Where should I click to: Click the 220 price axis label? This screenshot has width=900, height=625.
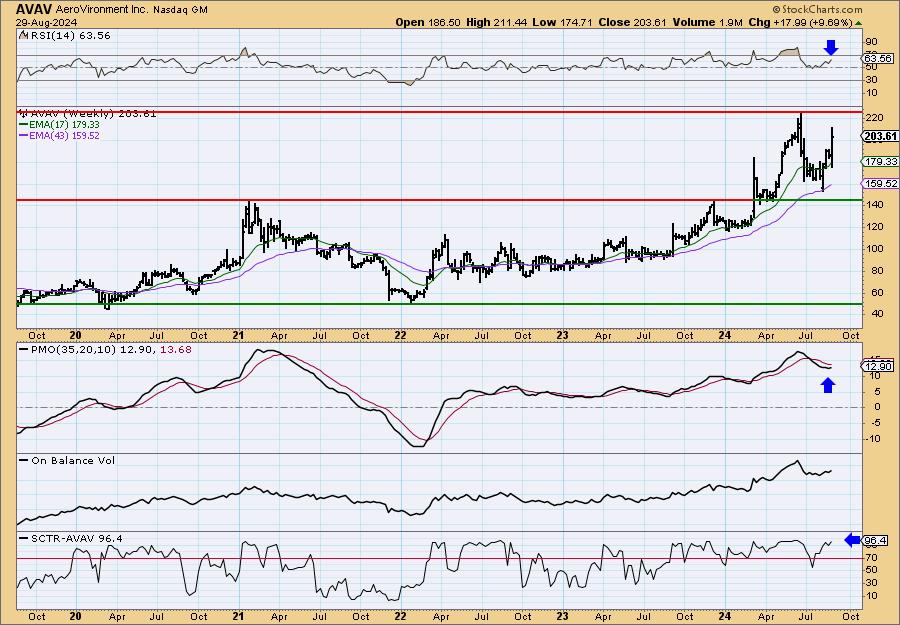click(x=873, y=118)
